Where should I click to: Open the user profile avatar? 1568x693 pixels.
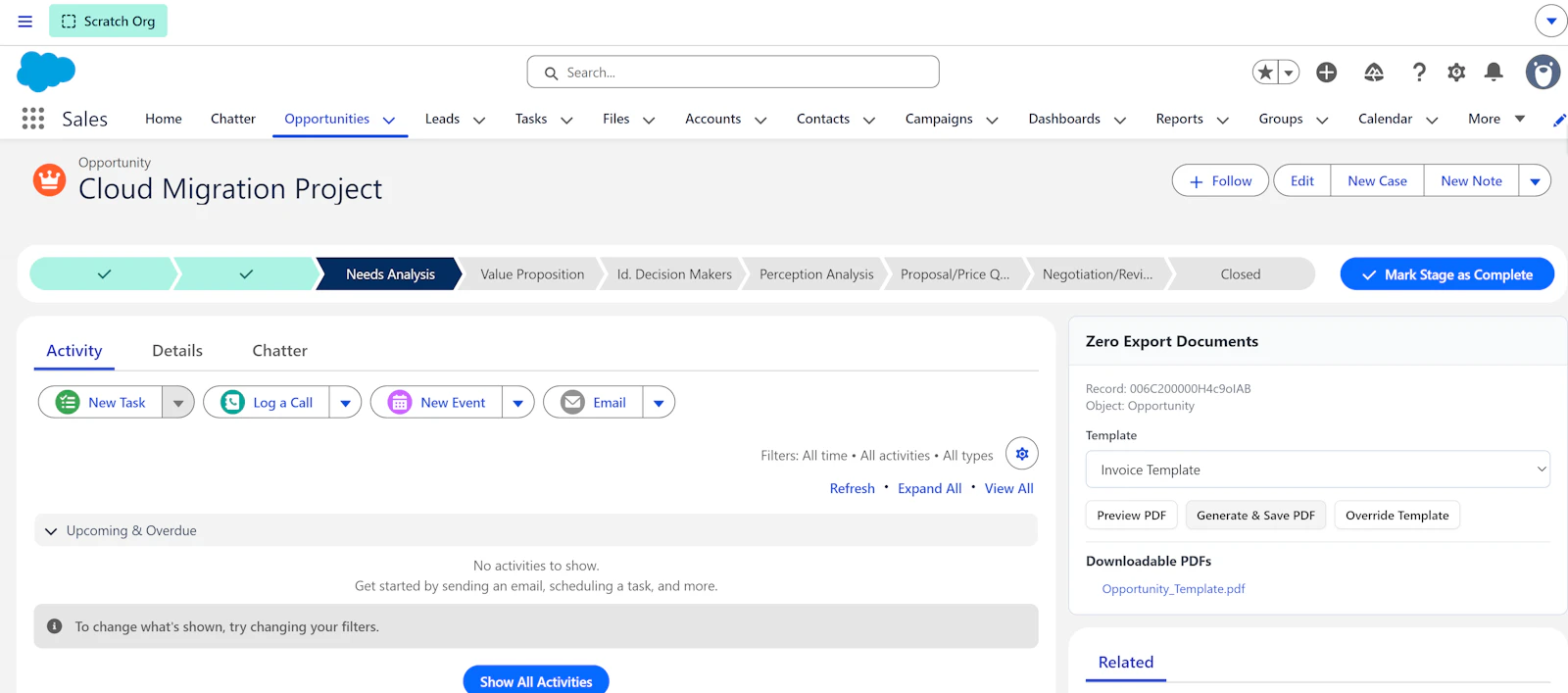(1543, 72)
